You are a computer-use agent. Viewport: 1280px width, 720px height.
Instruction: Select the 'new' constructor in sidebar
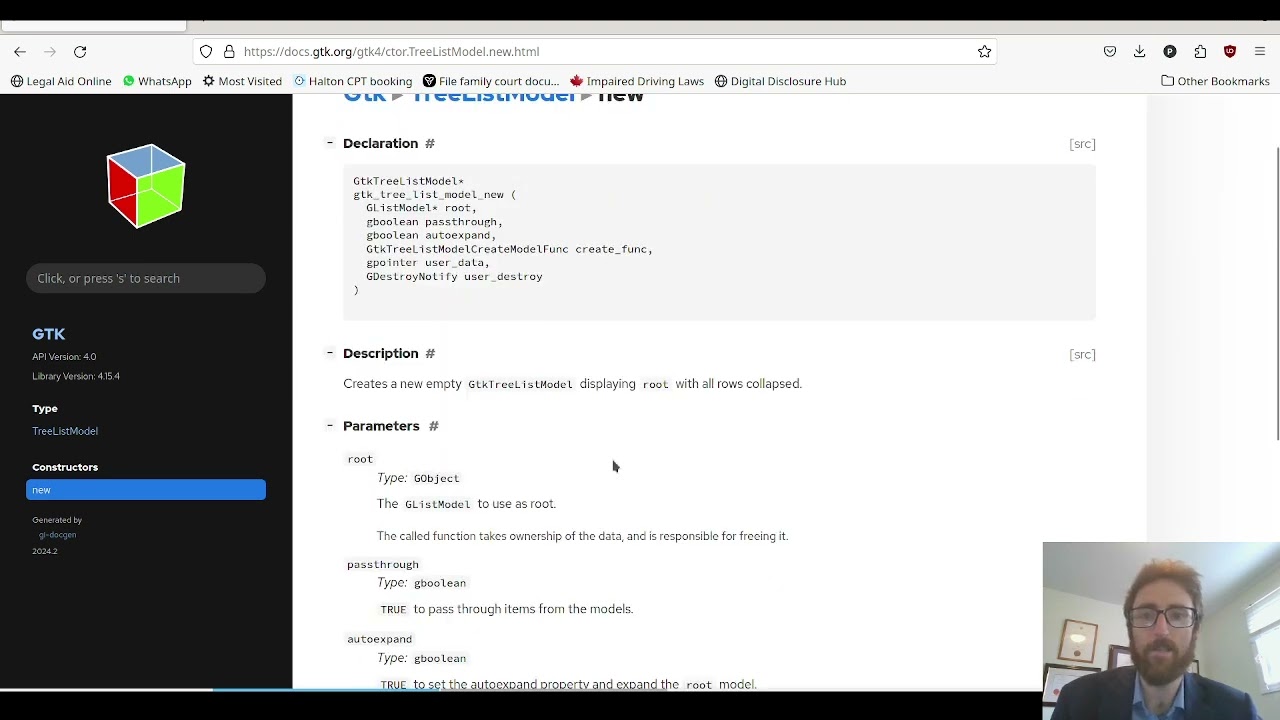[146, 490]
